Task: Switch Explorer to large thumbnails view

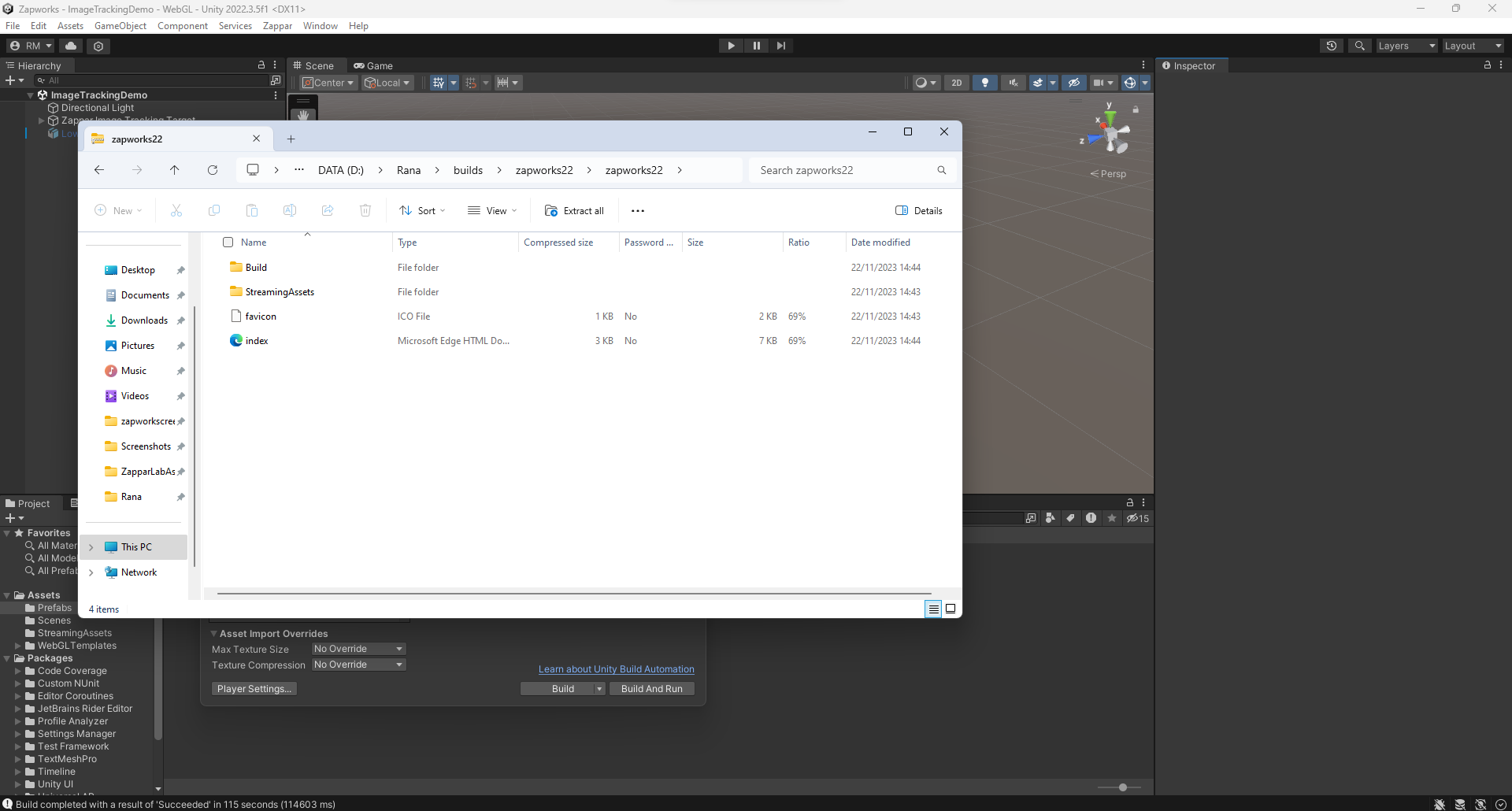Action: [951, 609]
